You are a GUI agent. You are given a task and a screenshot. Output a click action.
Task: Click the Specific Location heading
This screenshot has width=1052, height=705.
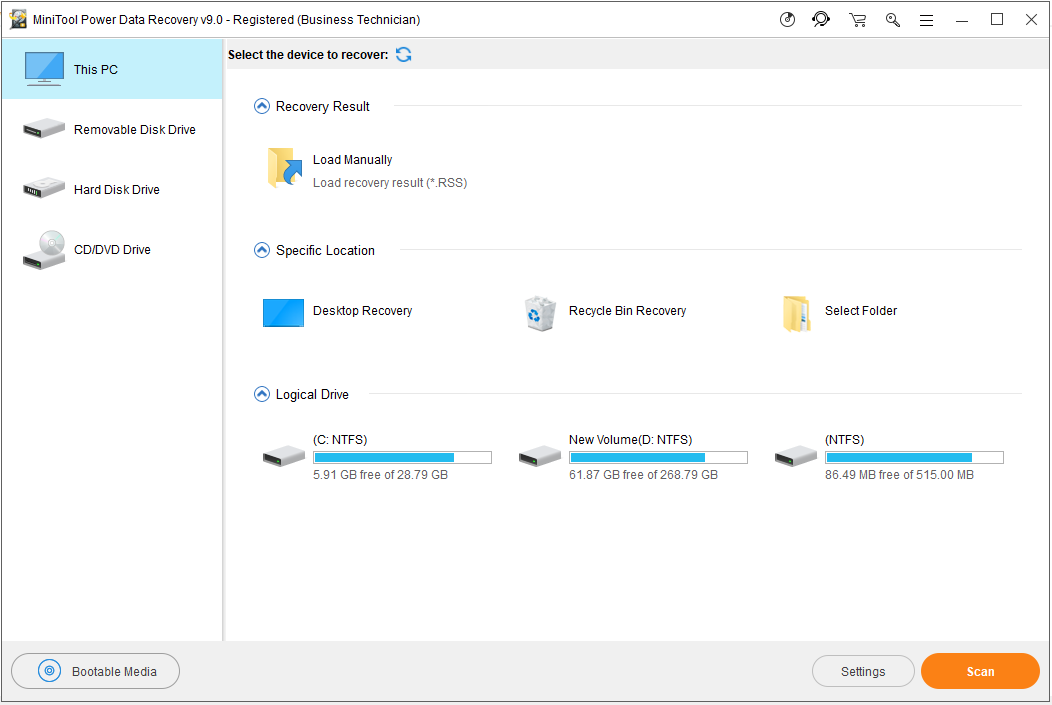tap(325, 251)
